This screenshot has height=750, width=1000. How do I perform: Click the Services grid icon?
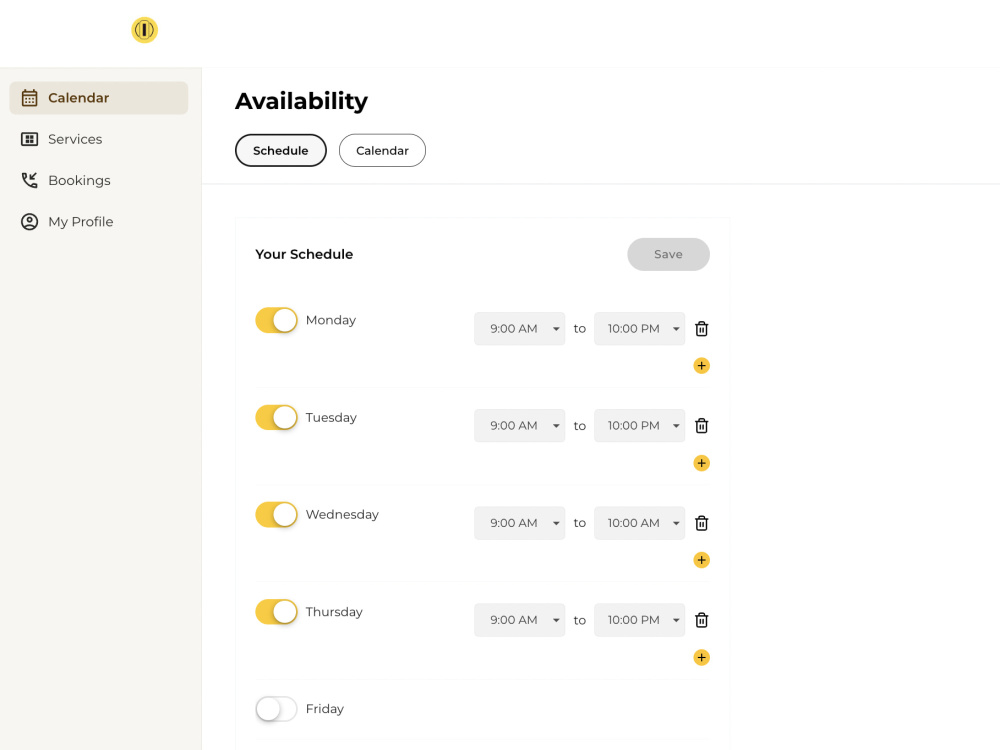(29, 139)
